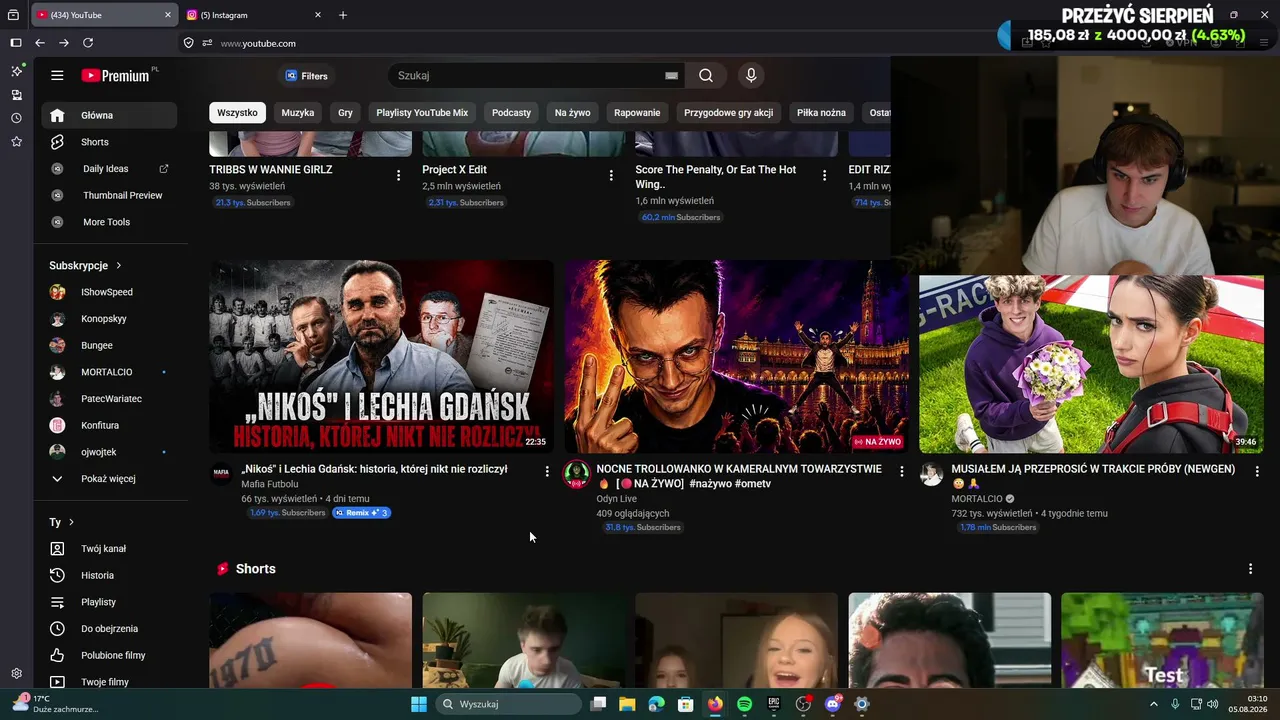Open the MORTALCIO channel link under video

point(977,499)
